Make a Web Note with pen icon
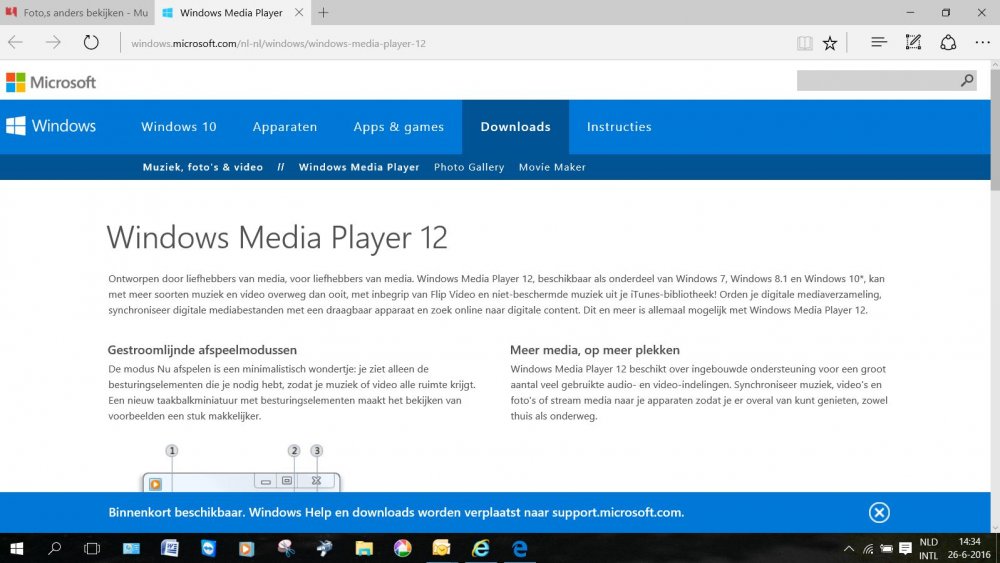Viewport: 1000px width, 563px height. click(x=913, y=43)
